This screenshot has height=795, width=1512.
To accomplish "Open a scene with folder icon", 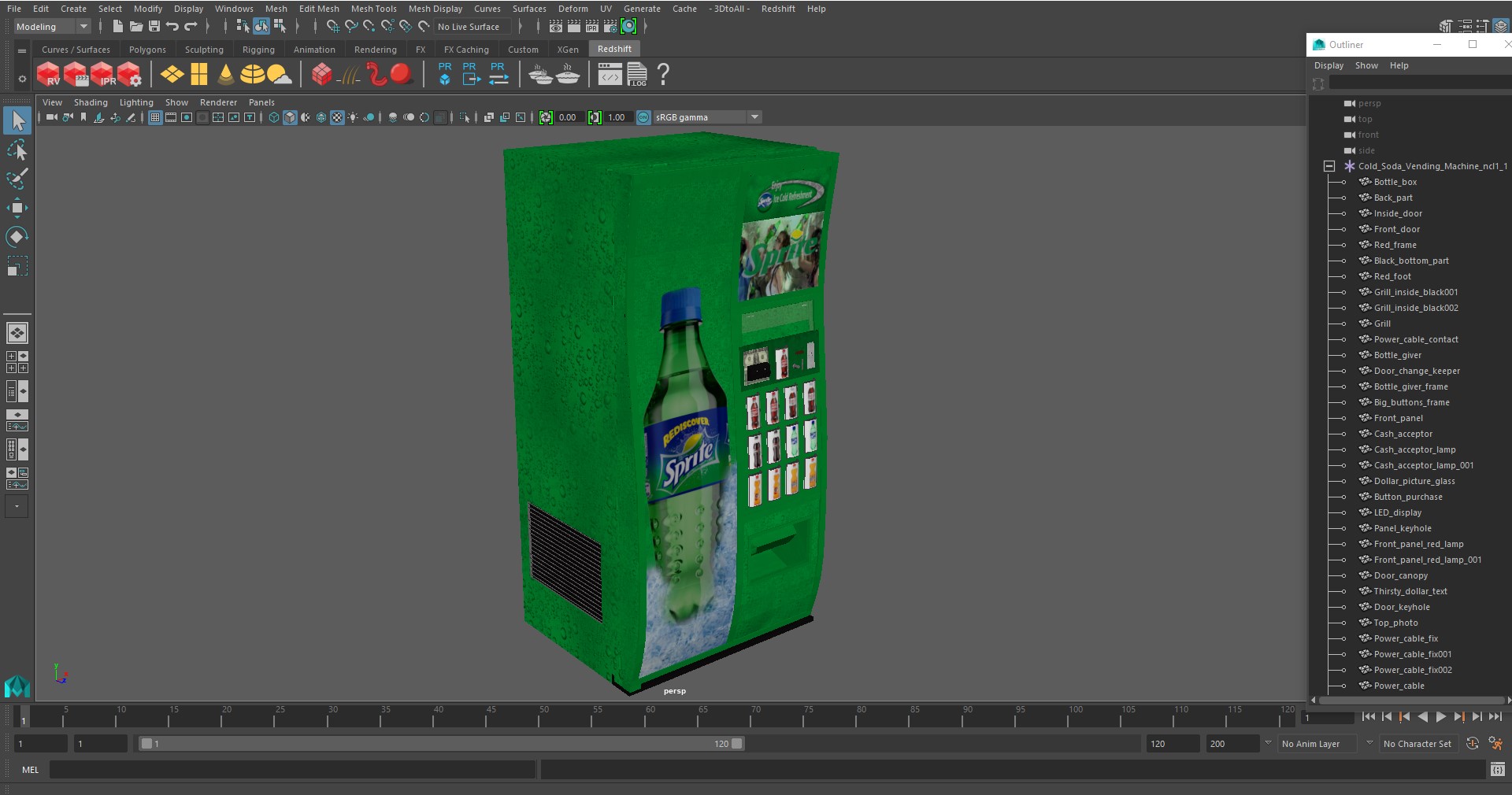I will pos(135,26).
